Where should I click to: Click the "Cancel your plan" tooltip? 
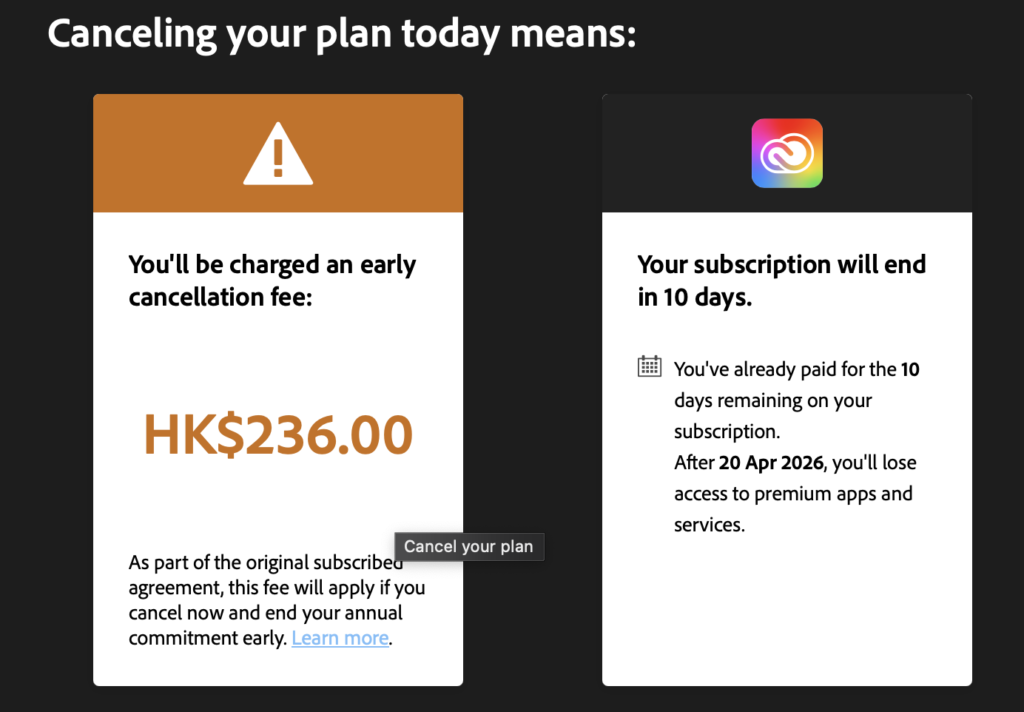click(469, 546)
